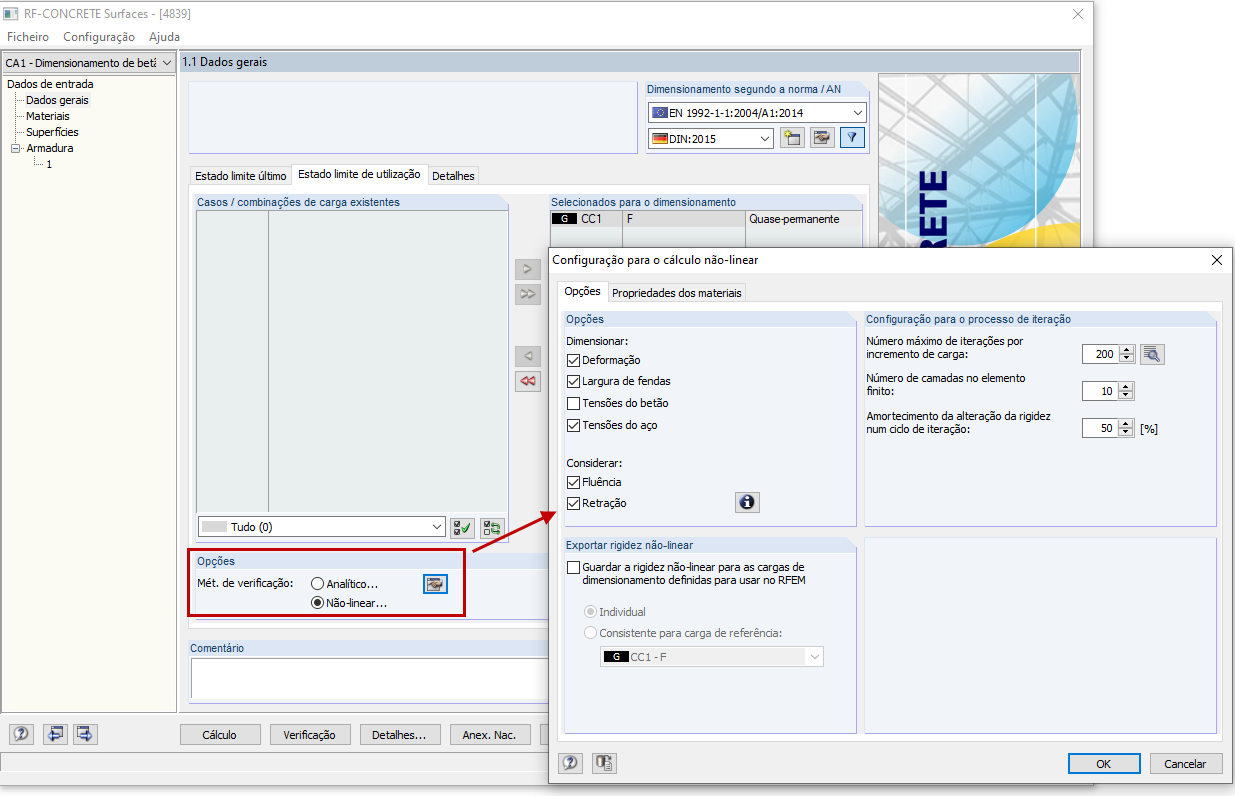Decrease number of layers stepper down arrow

1128,396
